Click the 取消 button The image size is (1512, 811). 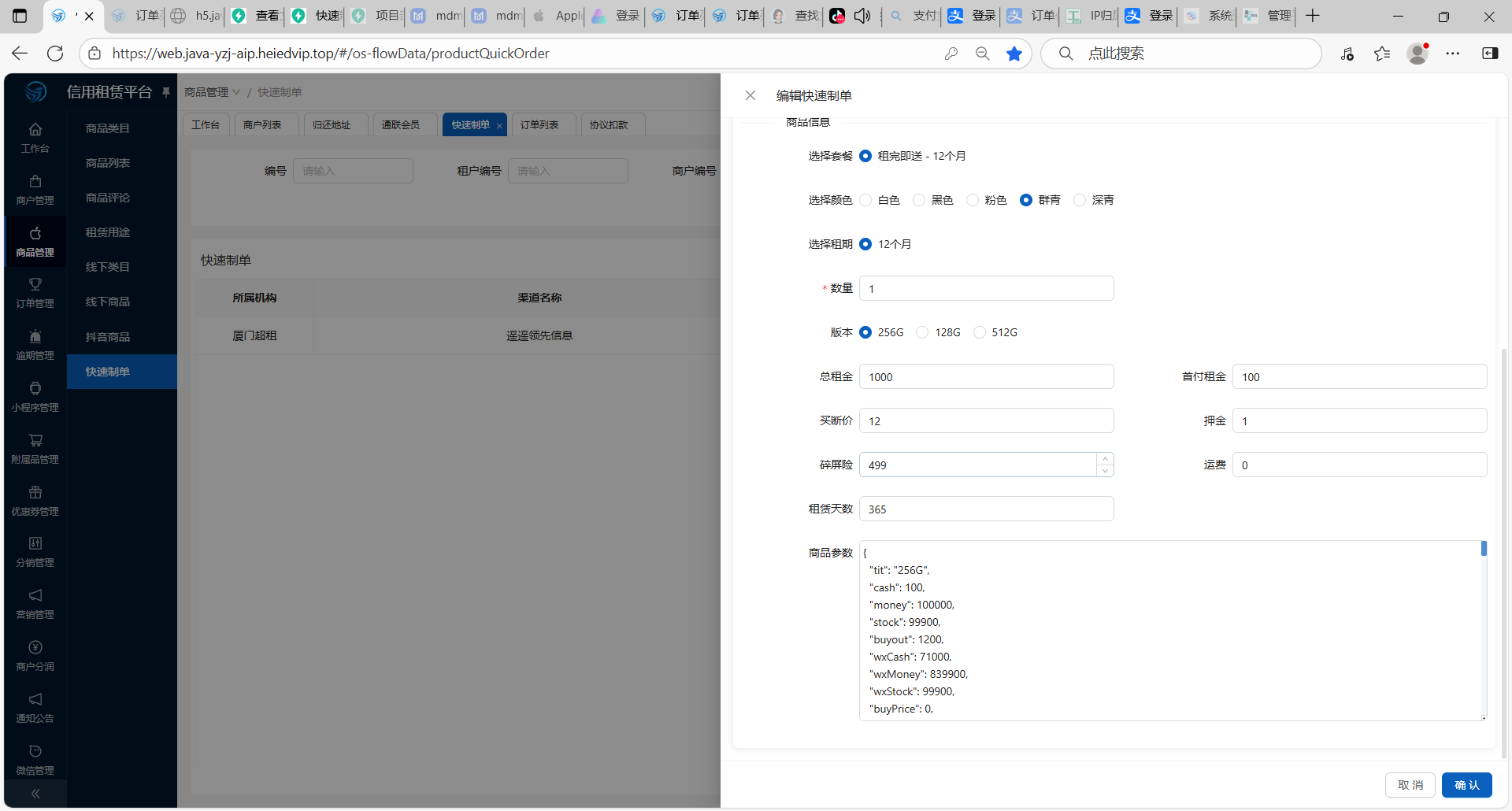[x=1410, y=785]
